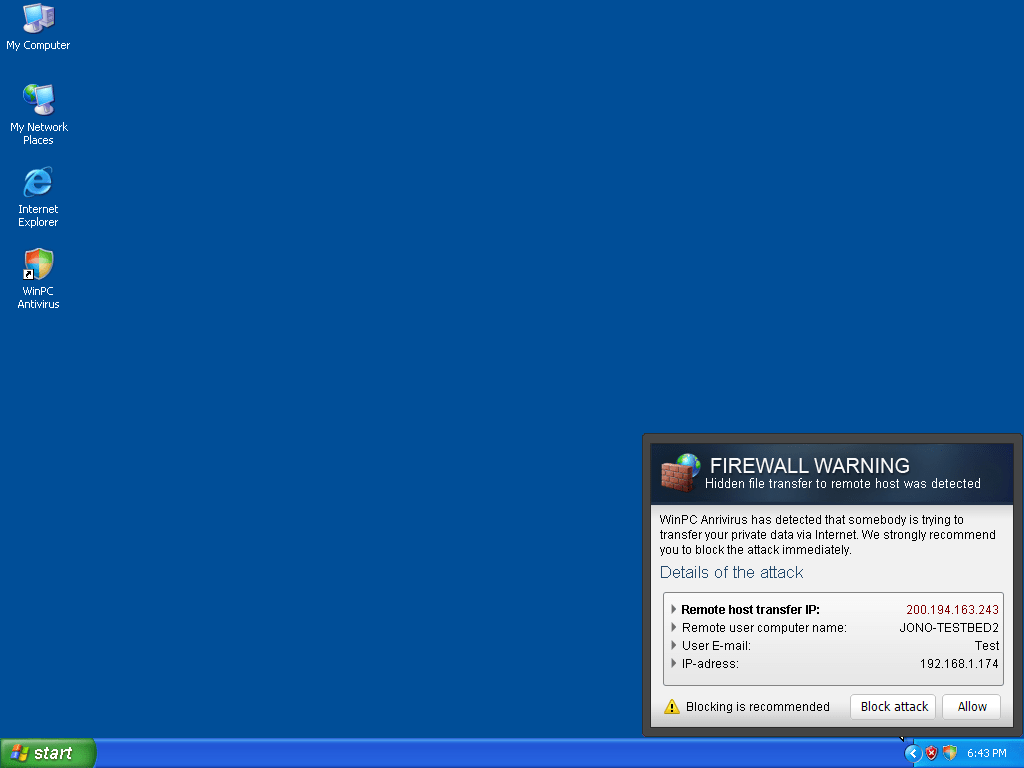Expand the Remote host transfer IP row

674,609
